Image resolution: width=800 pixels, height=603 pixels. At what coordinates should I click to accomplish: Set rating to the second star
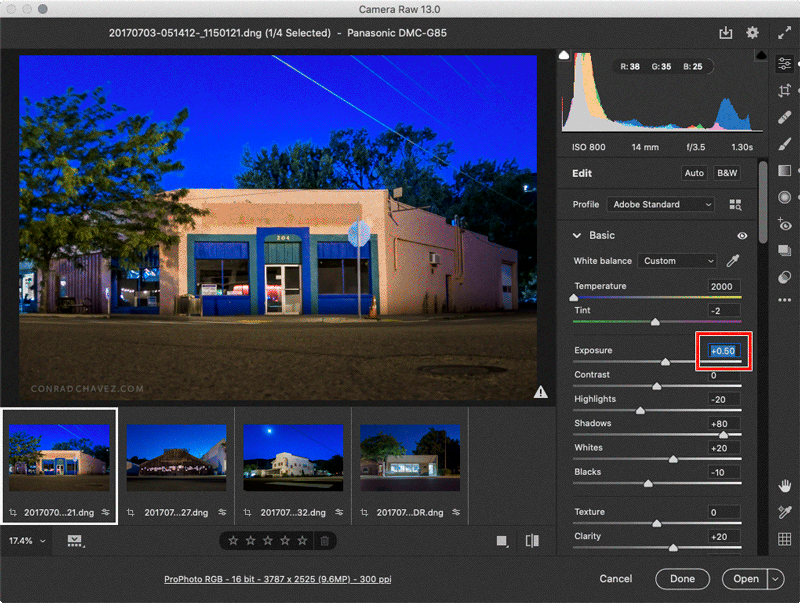[x=251, y=540]
